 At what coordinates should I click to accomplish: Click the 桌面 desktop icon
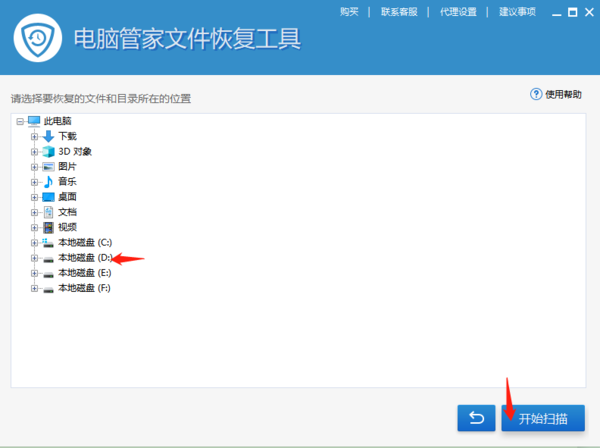[48, 197]
